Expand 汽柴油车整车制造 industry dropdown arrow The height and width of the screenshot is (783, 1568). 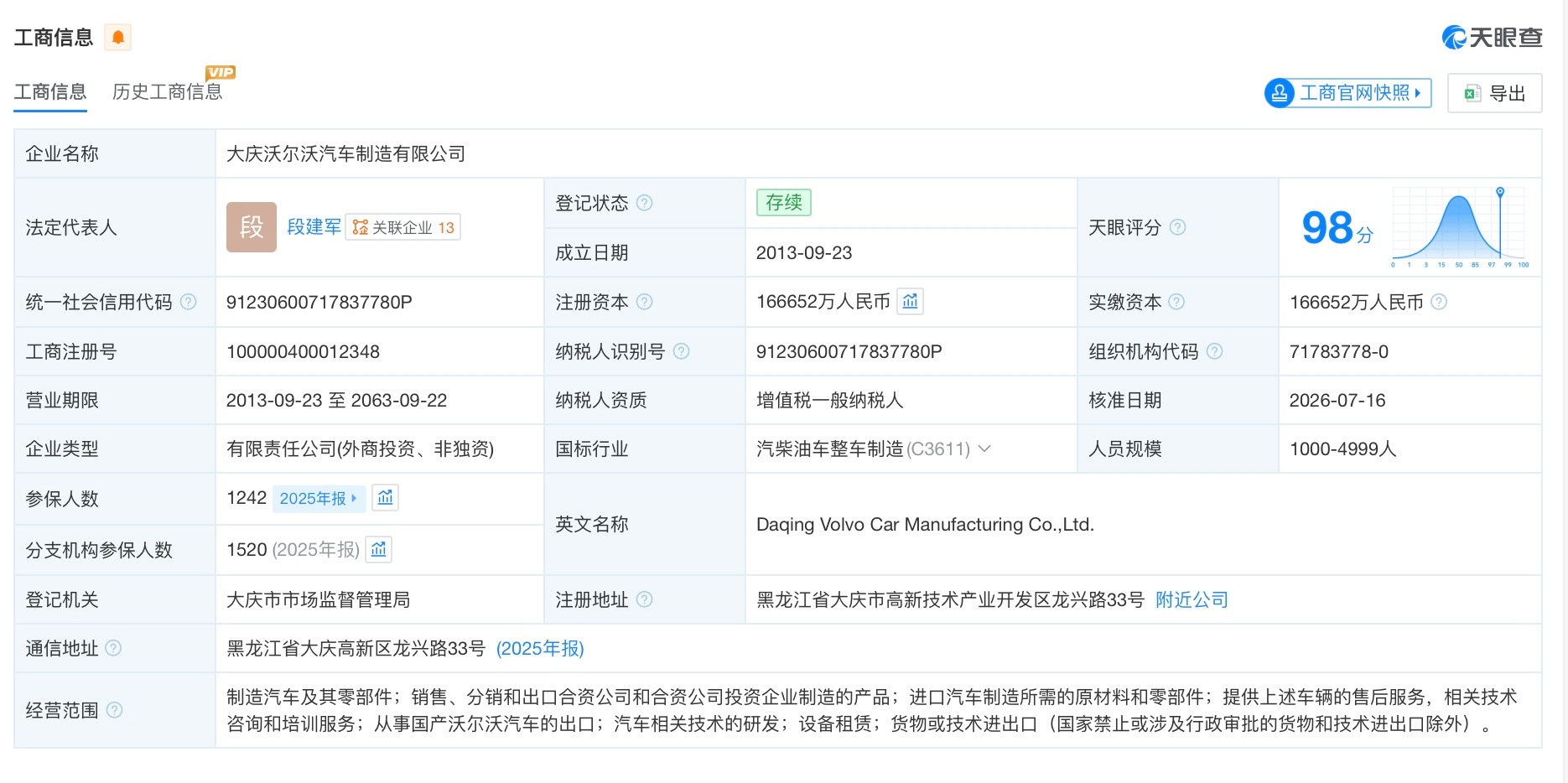tap(985, 449)
